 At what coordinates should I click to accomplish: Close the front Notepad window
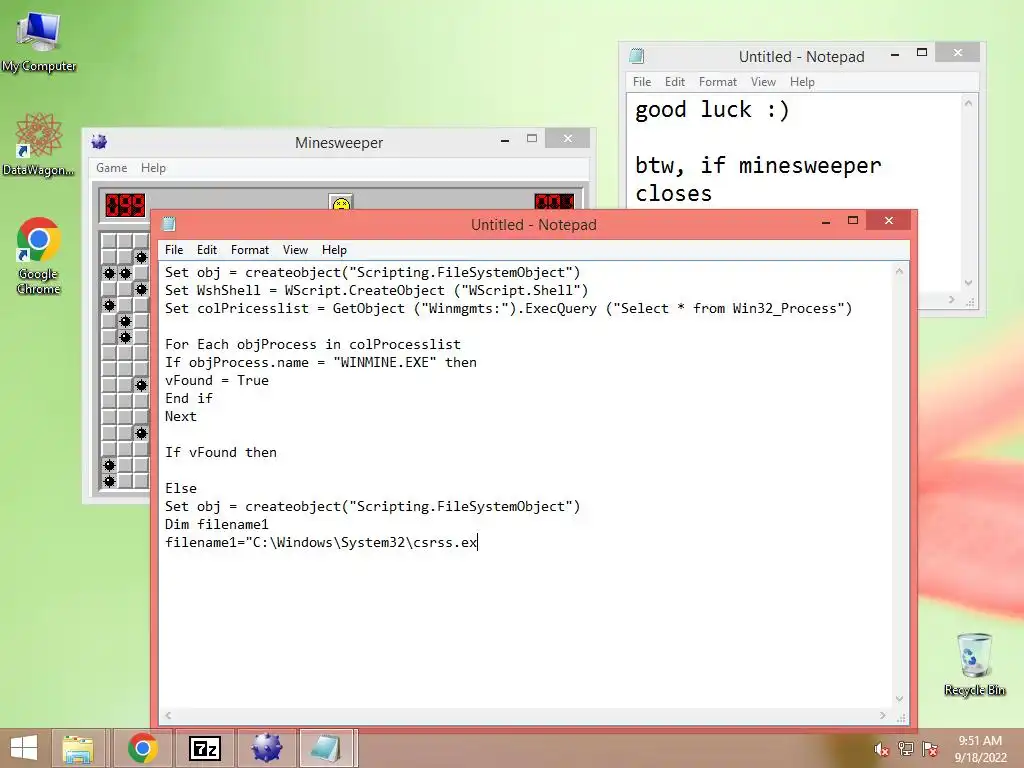pyautogui.click(x=889, y=221)
